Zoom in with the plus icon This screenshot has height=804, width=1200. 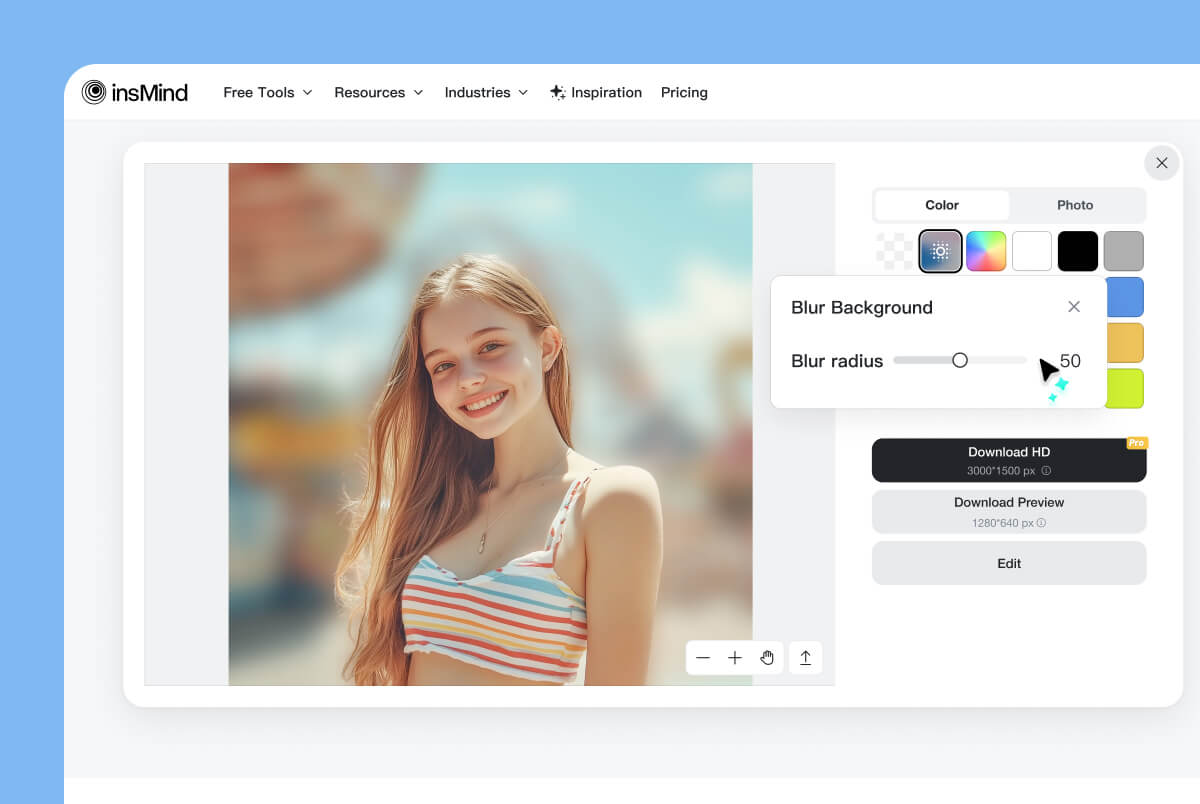[735, 658]
